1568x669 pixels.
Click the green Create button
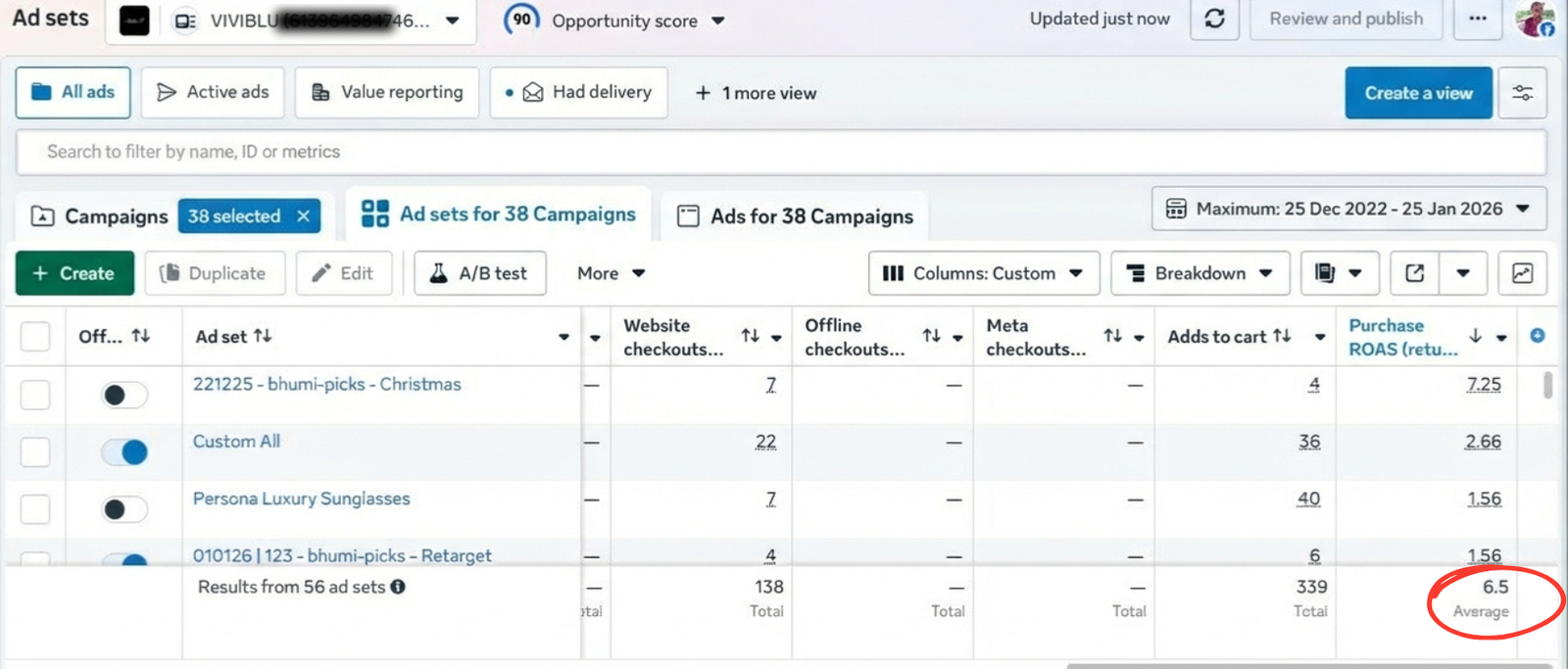click(x=74, y=273)
